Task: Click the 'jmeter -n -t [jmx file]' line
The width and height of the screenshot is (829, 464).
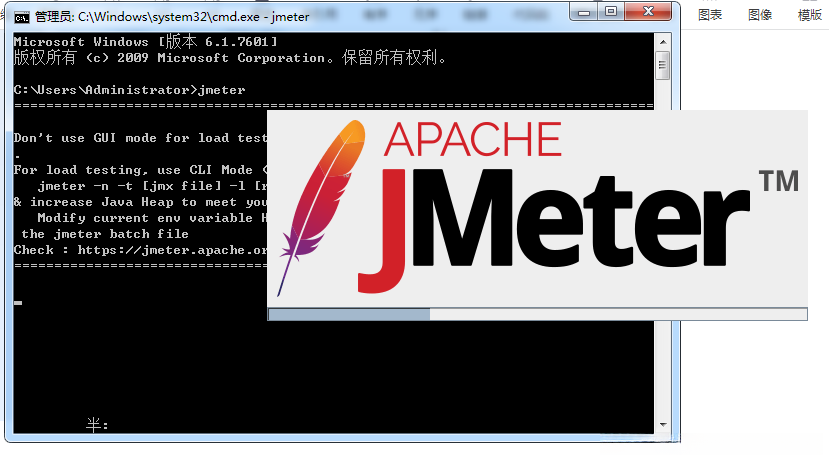Action: click(x=152, y=186)
